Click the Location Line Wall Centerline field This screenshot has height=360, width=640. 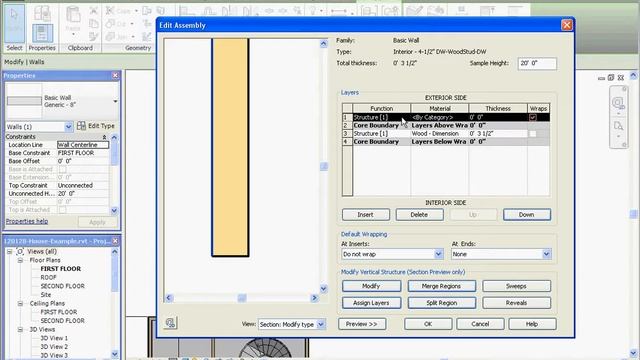coord(82,145)
